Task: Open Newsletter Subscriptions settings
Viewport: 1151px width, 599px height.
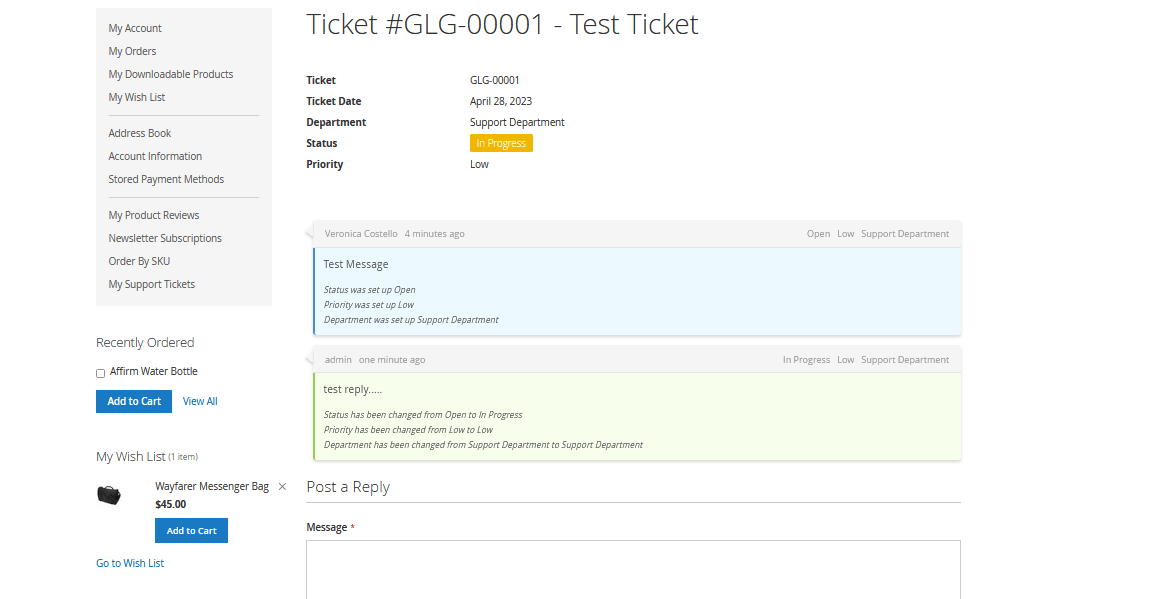Action: click(x=165, y=238)
